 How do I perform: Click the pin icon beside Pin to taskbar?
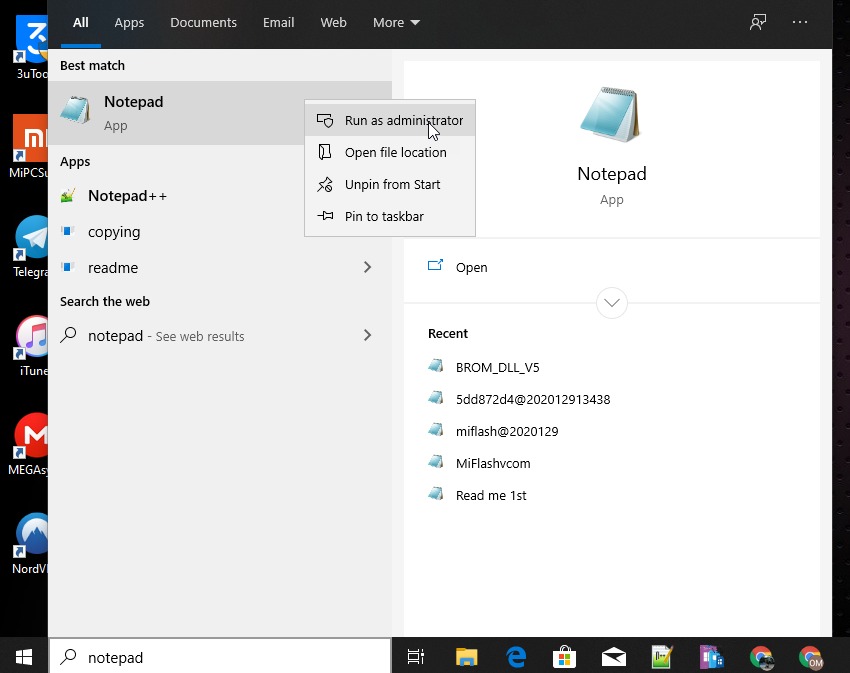point(325,216)
